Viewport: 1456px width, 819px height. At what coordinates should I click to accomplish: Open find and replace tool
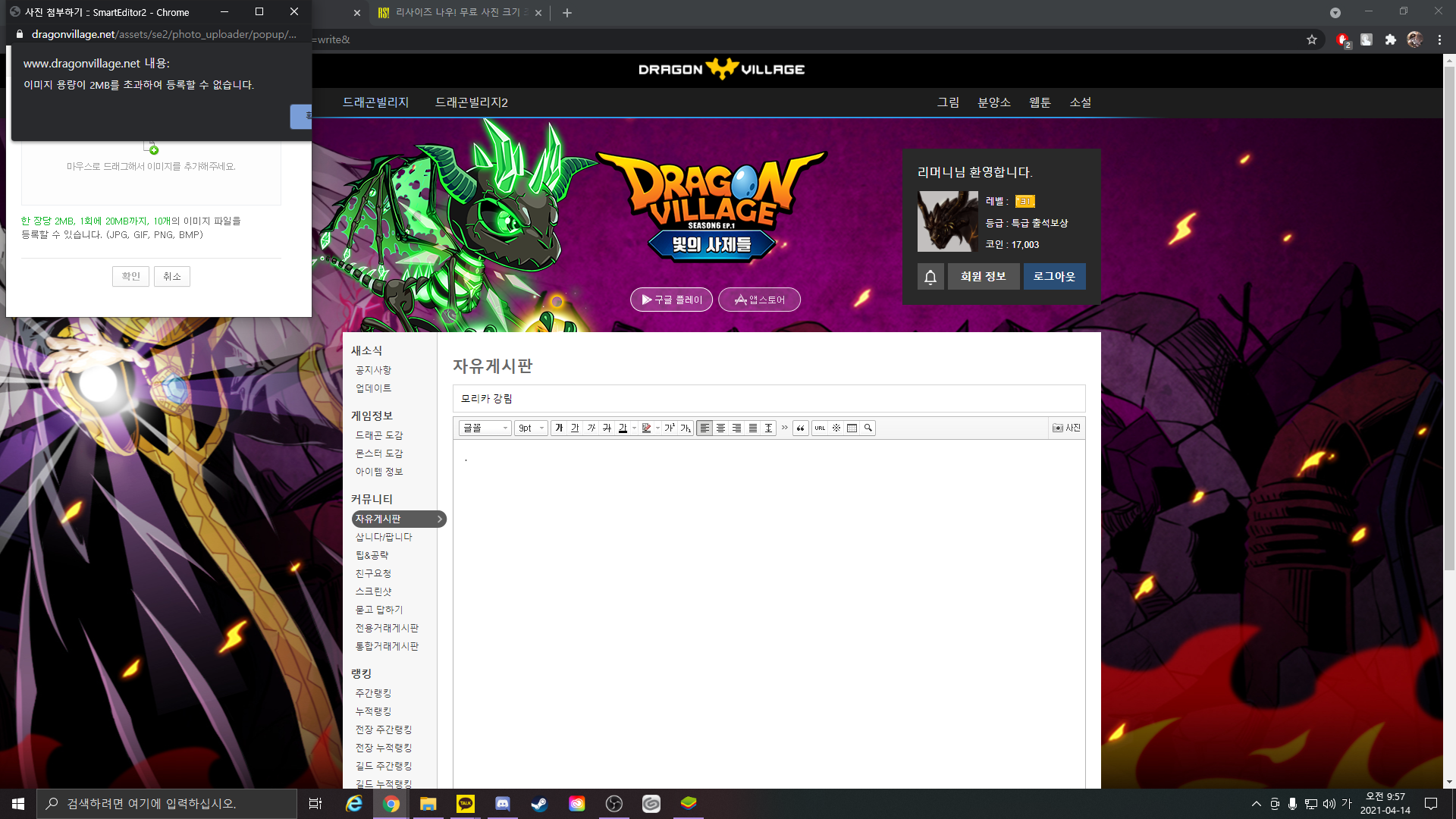pyautogui.click(x=868, y=428)
